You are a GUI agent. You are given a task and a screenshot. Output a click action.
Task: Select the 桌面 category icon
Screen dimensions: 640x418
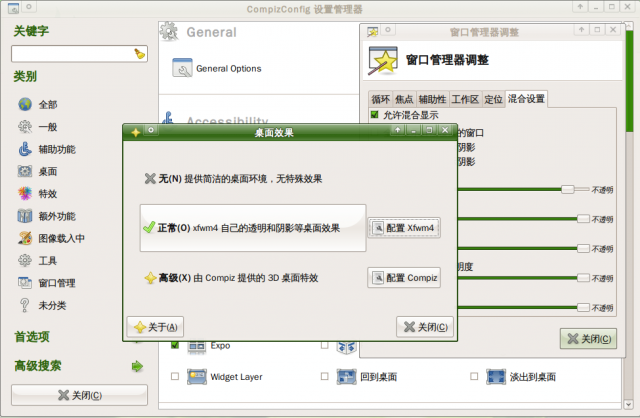[25, 171]
